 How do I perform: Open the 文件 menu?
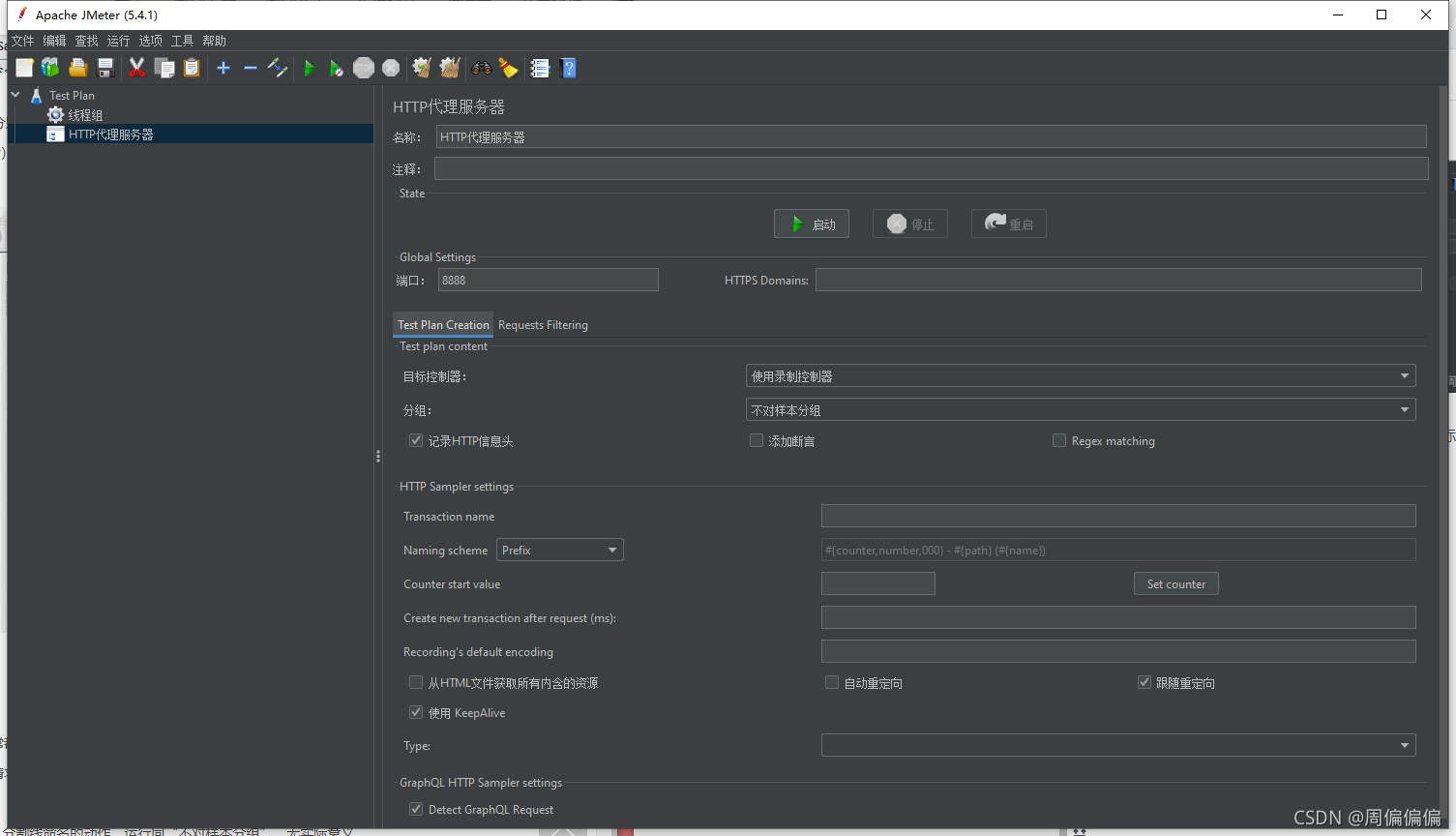tap(22, 41)
